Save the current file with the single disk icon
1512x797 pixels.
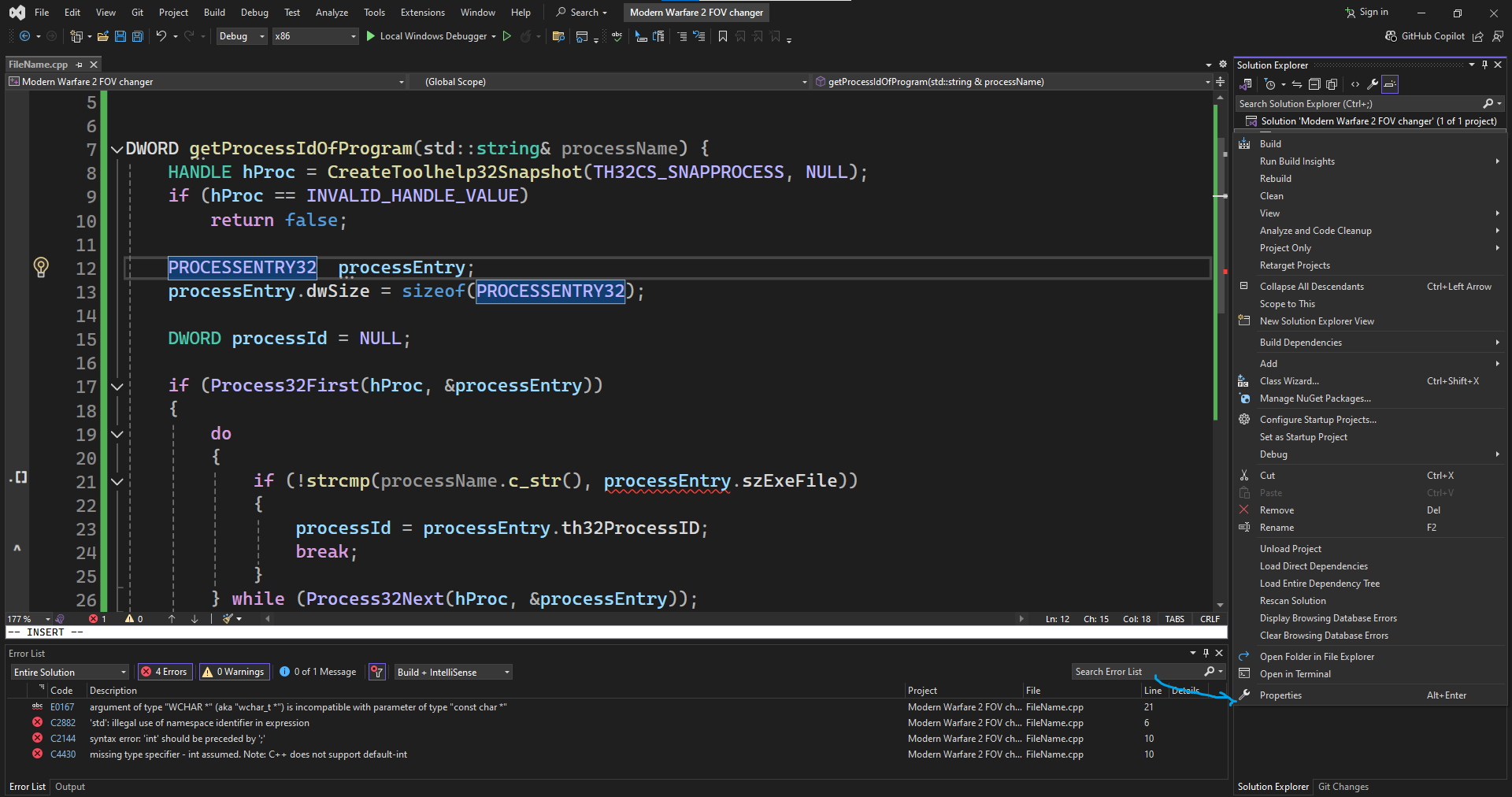(x=120, y=36)
